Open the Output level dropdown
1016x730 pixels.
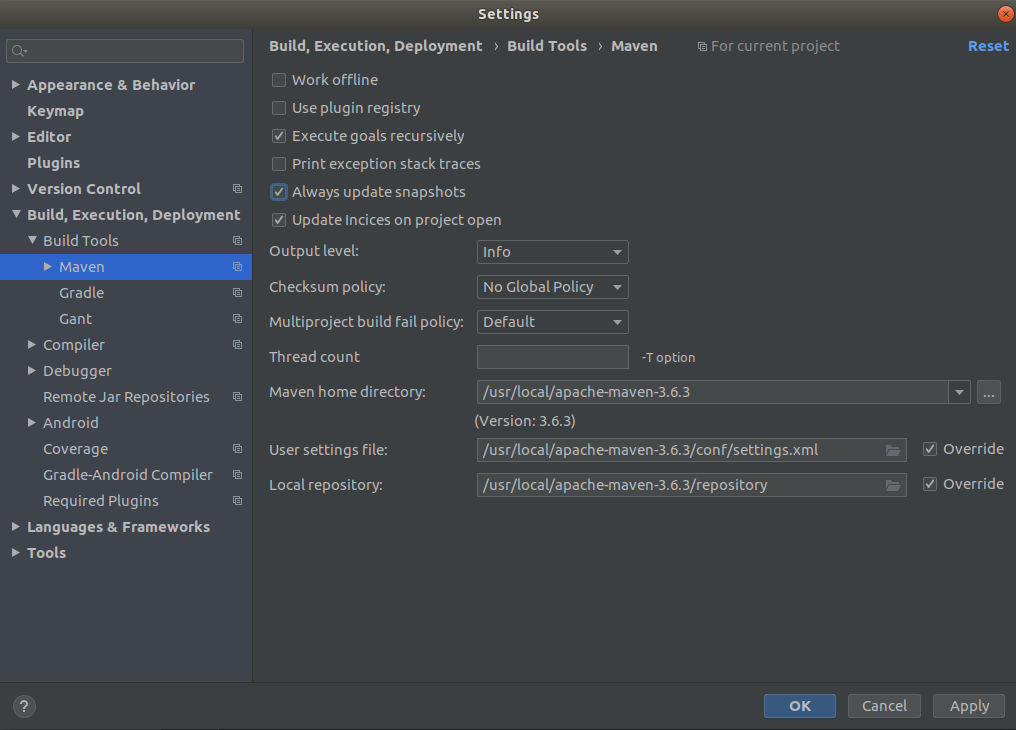[x=552, y=252]
